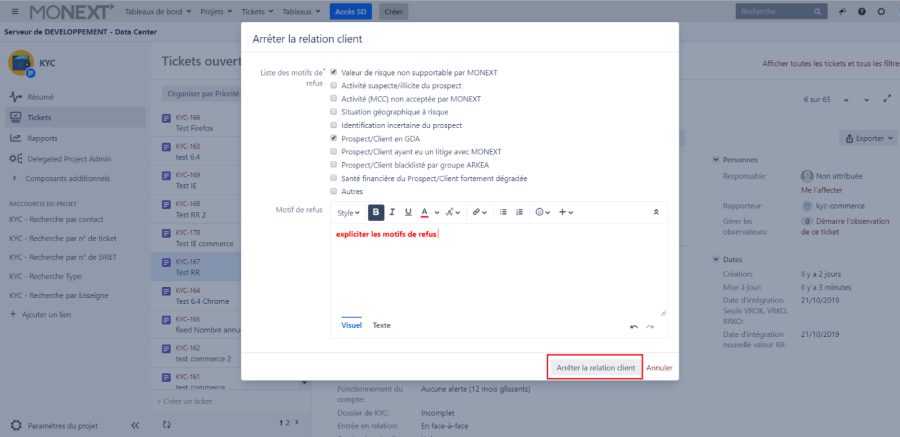Image resolution: width=900 pixels, height=437 pixels.
Task: Click the underline formatting icon
Action: (408, 212)
